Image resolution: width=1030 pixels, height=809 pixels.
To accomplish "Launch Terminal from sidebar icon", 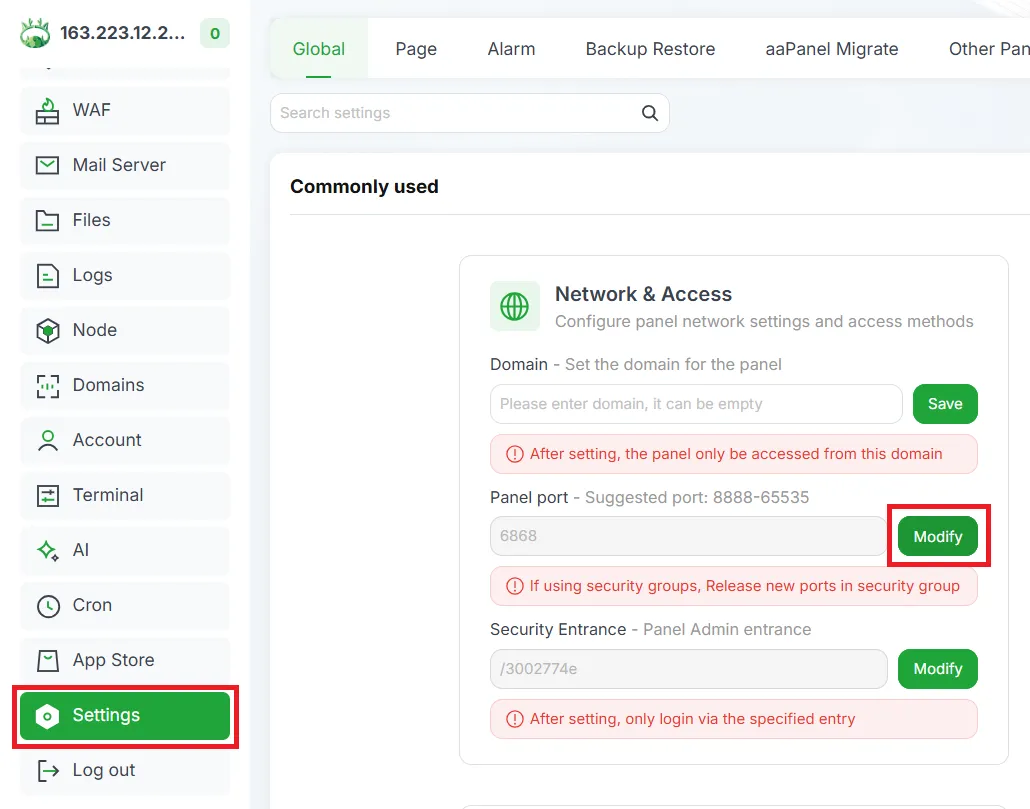I will 47,496.
